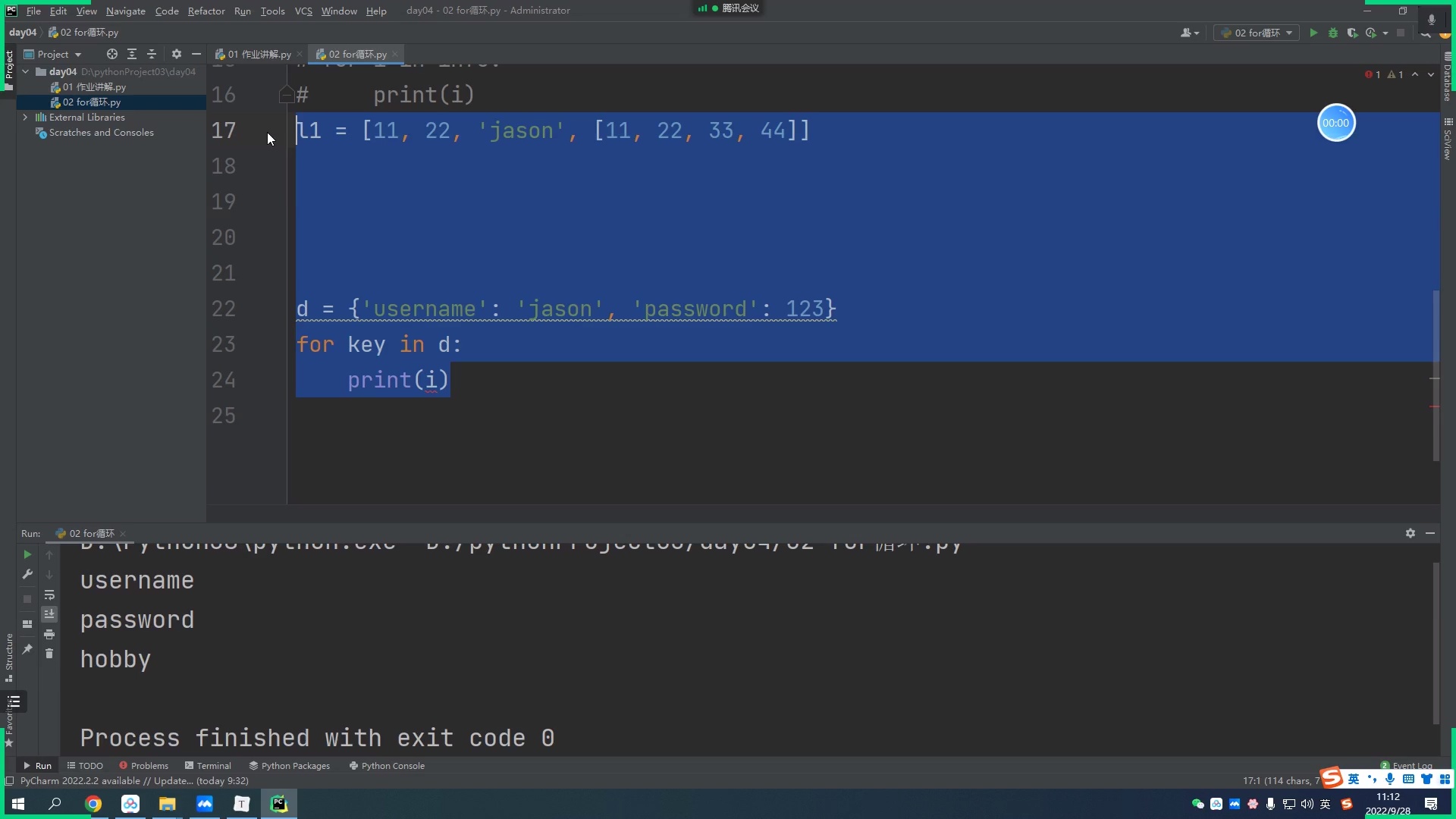Open the Problems tool window
This screenshot has height=819, width=1456.
[x=143, y=766]
